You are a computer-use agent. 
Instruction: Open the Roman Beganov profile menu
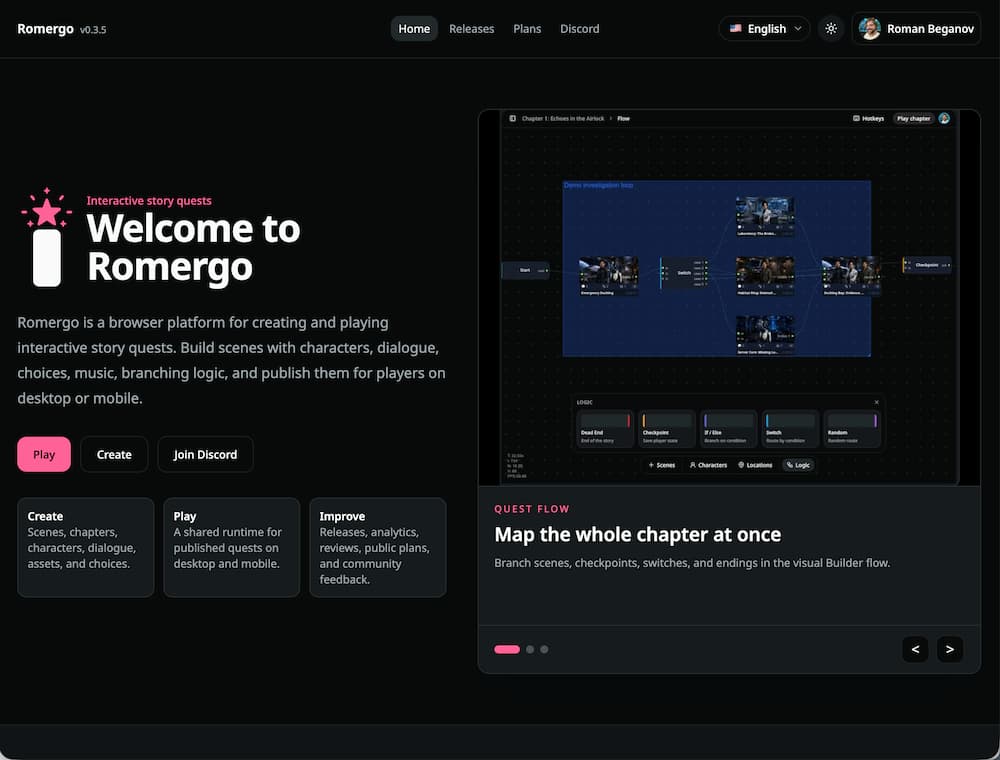pos(916,29)
